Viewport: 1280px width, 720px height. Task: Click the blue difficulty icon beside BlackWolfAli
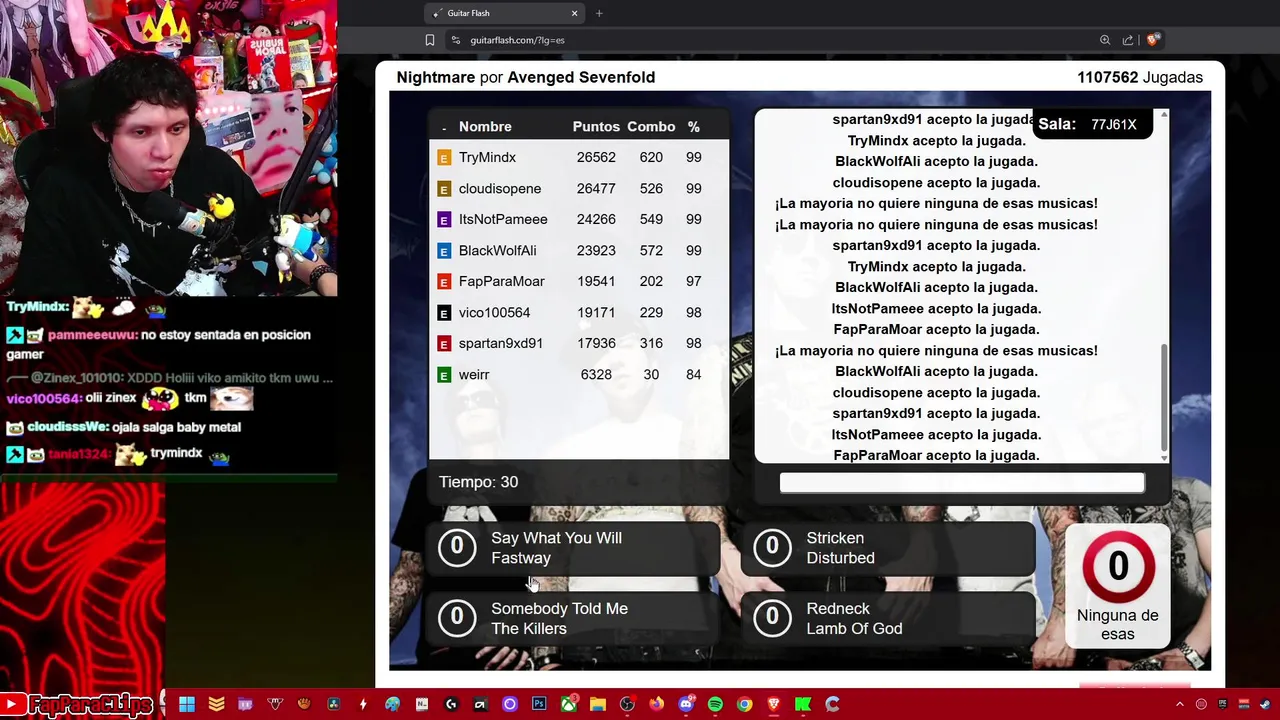[x=445, y=251]
